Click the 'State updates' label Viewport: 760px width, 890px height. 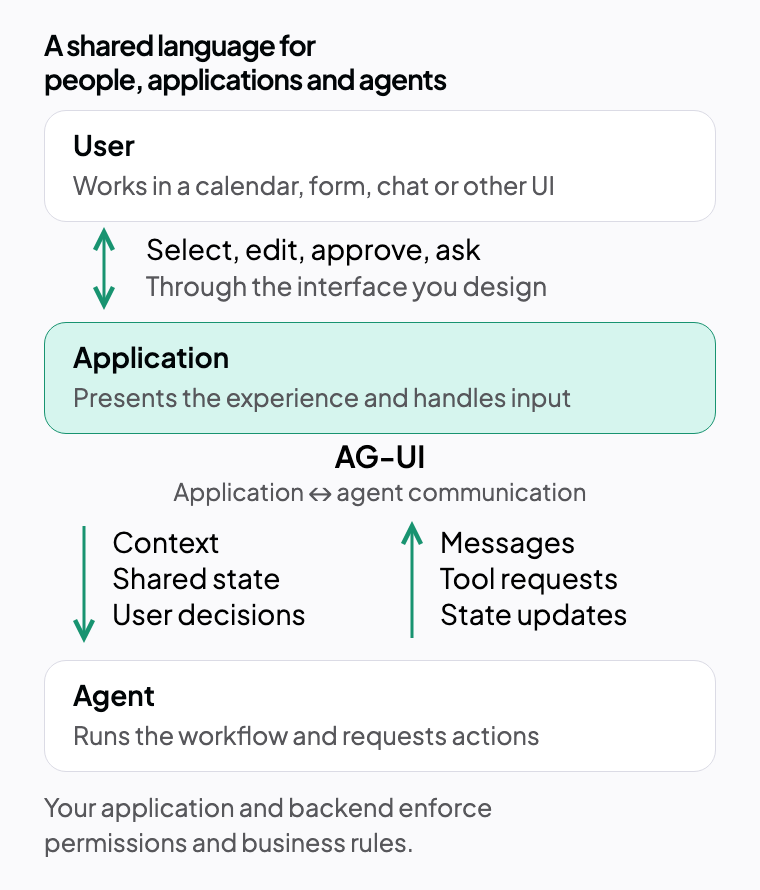point(534,616)
